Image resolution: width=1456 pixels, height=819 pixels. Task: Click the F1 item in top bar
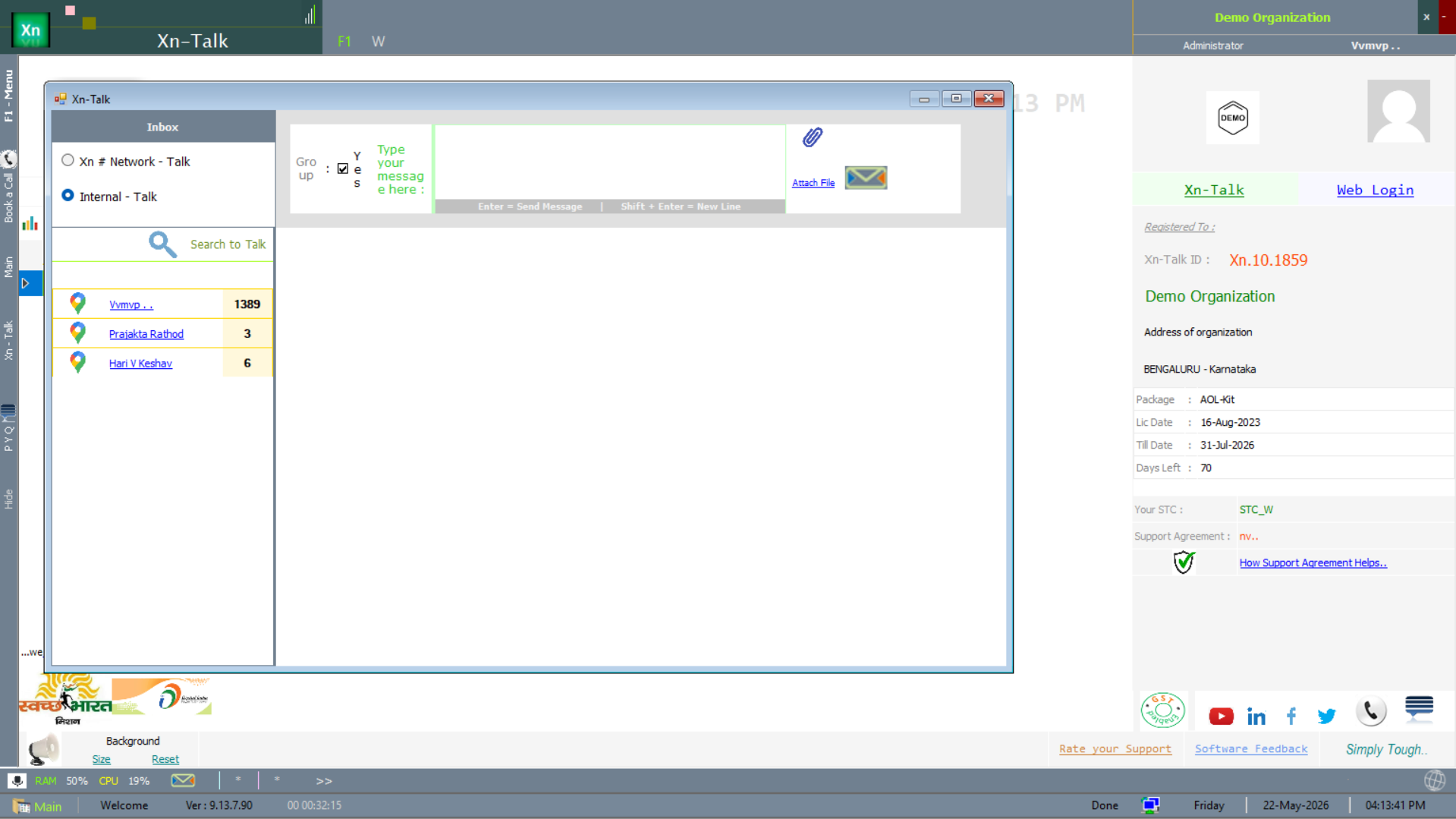[x=344, y=42]
